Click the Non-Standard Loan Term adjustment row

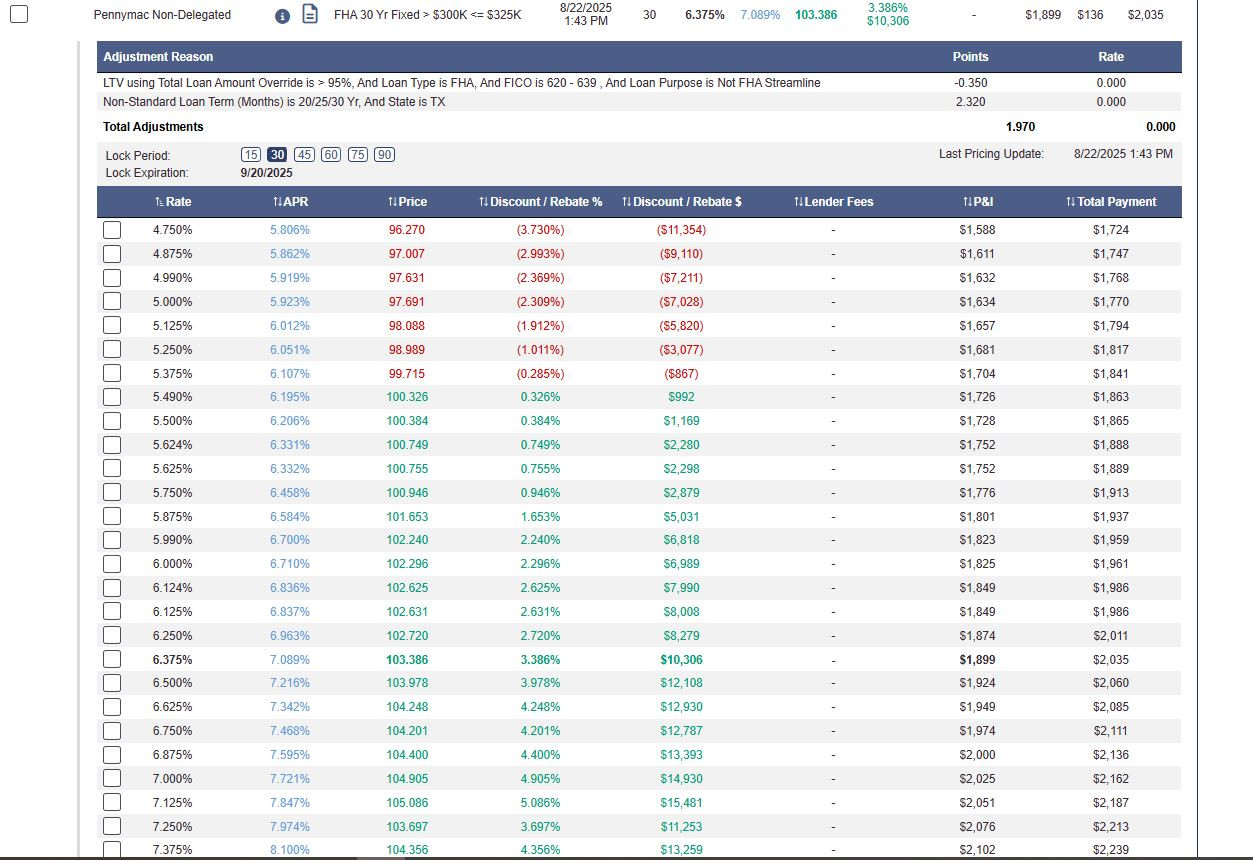641,102
